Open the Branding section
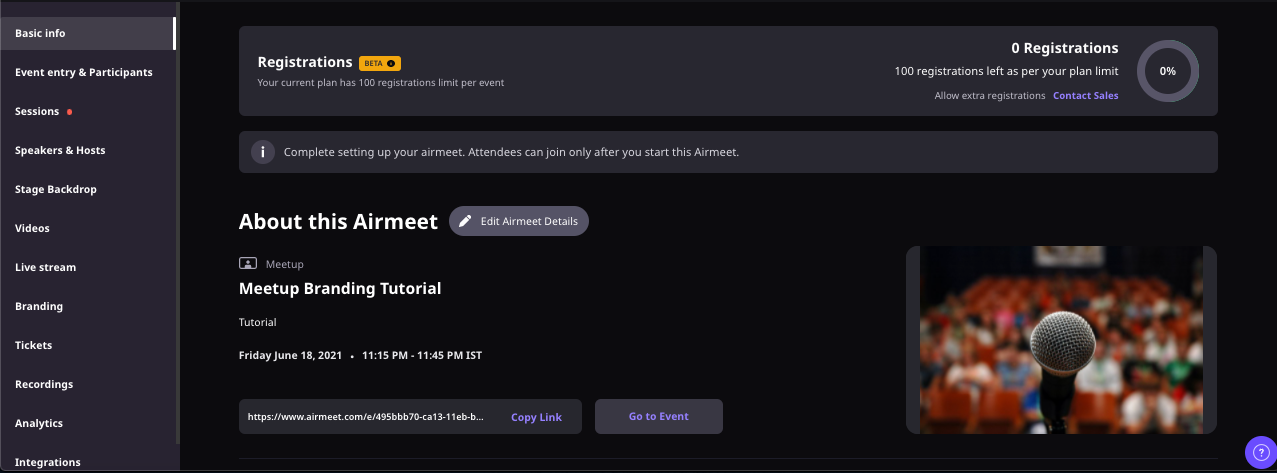This screenshot has width=1277, height=473. pos(39,306)
